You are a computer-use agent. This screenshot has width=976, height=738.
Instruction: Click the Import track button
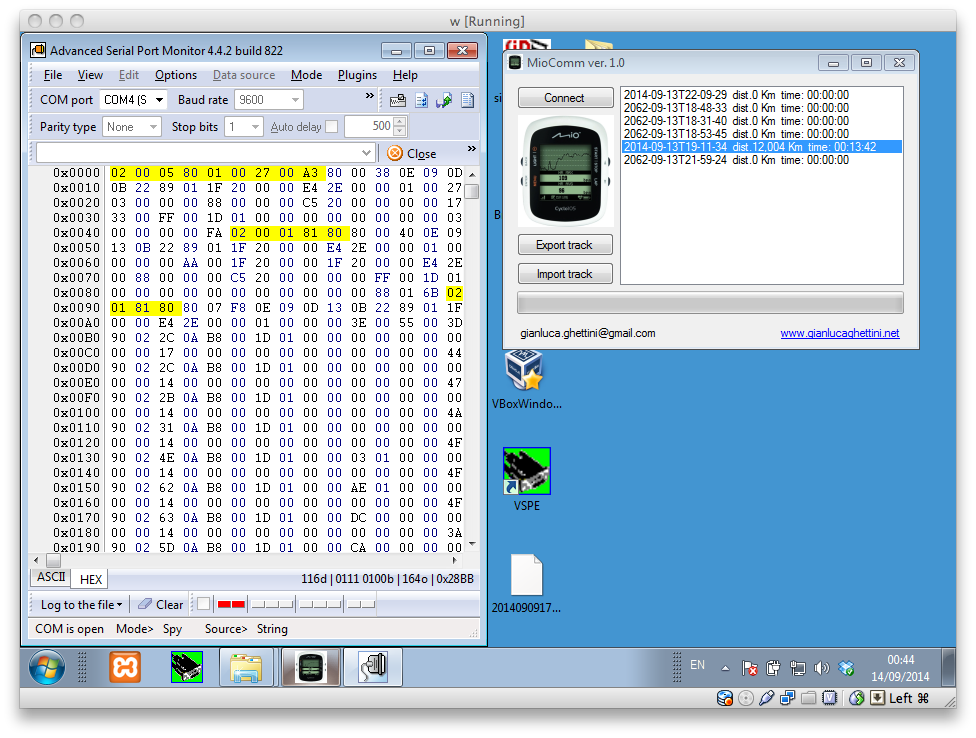[x=565, y=274]
